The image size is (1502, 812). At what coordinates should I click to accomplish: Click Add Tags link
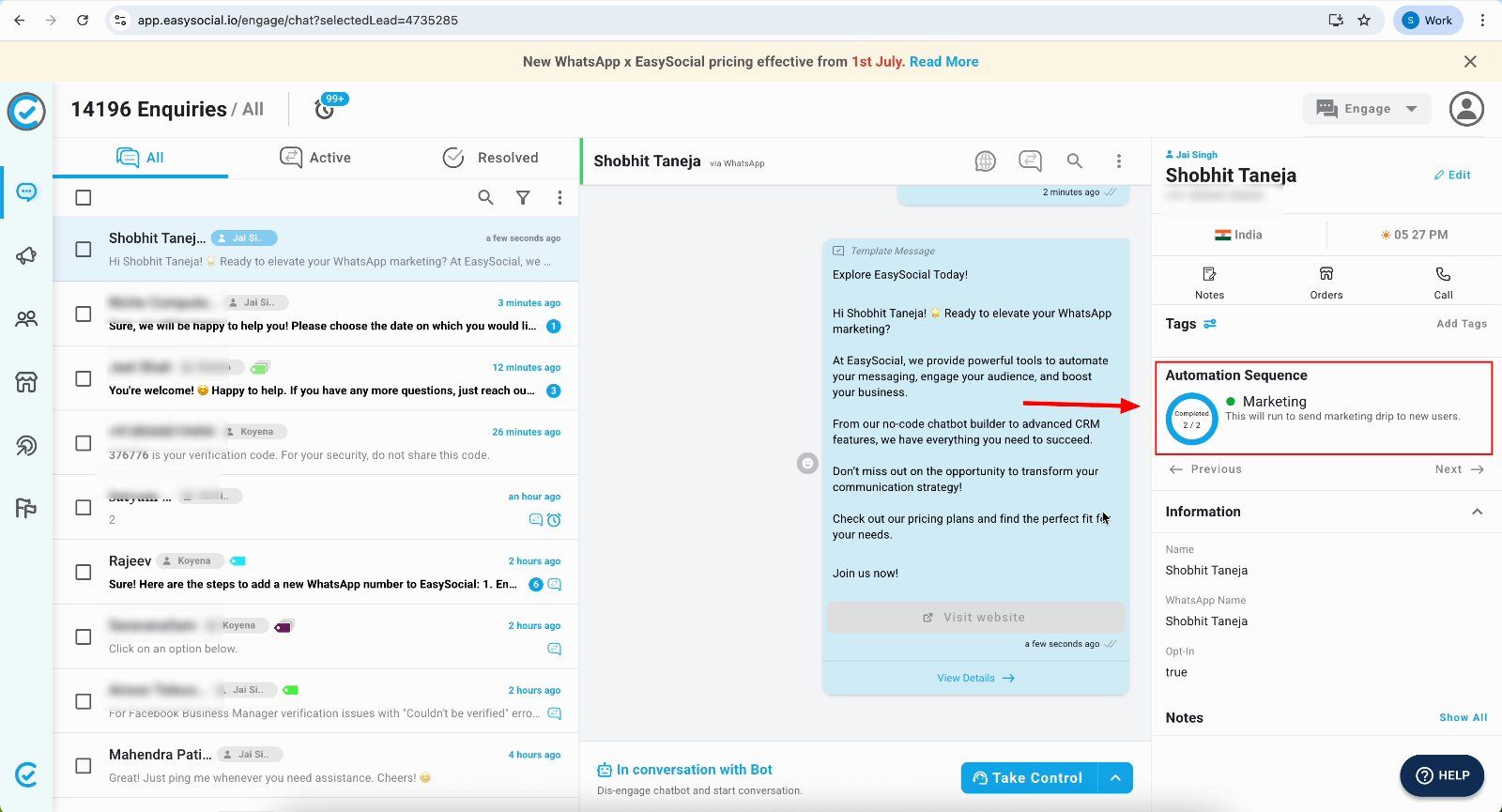(1462, 324)
